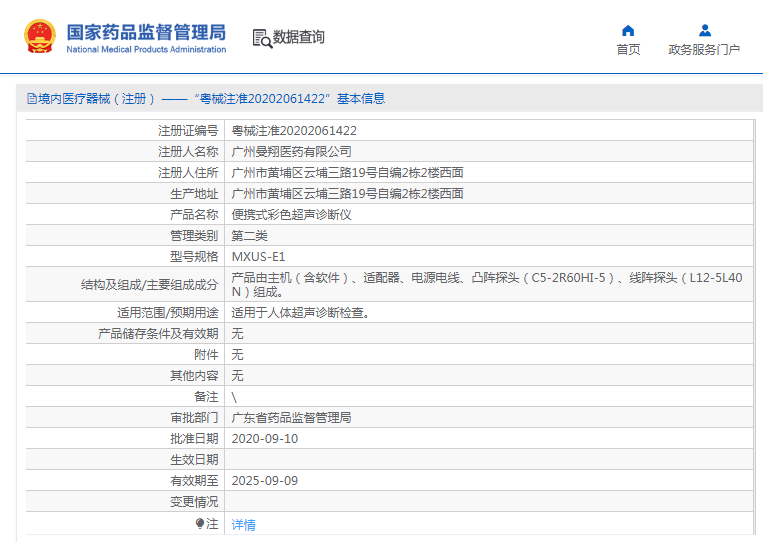
Task: Click 数据查询 label
Action: pyautogui.click(x=298, y=37)
